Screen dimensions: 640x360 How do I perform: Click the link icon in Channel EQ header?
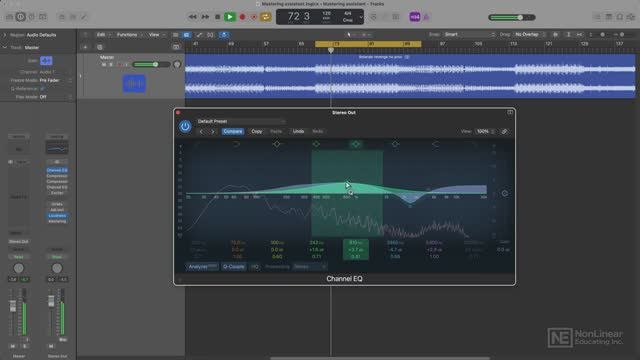click(505, 131)
